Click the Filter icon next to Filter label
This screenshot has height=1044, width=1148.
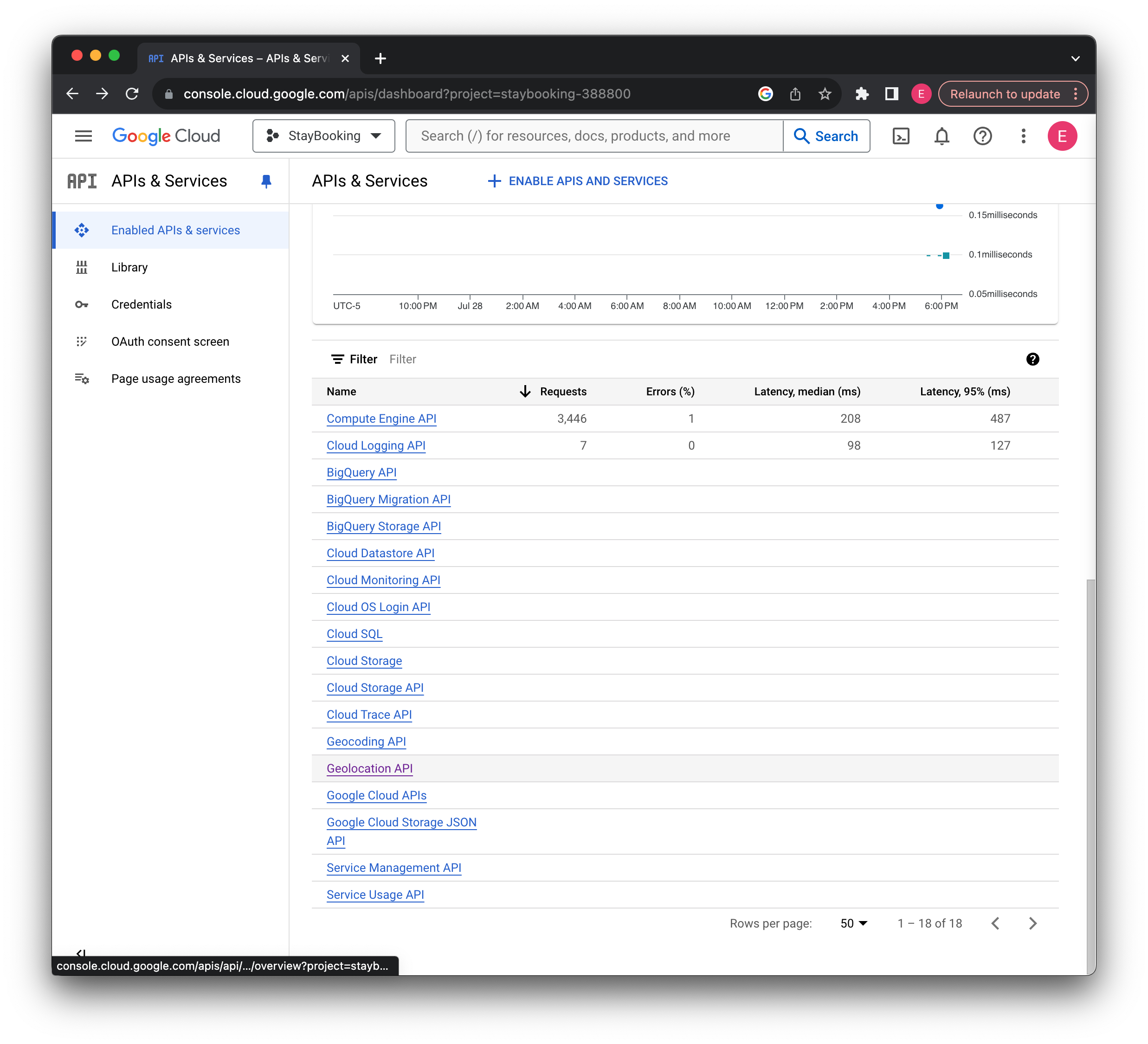tap(336, 359)
